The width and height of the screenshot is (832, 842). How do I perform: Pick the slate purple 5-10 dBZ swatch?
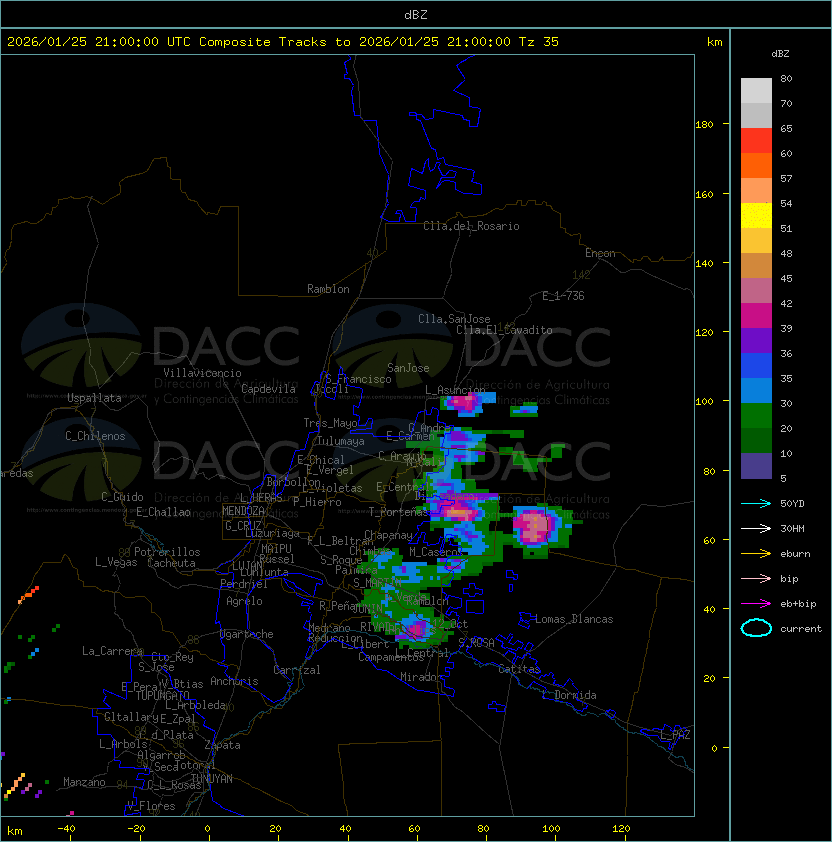(756, 466)
